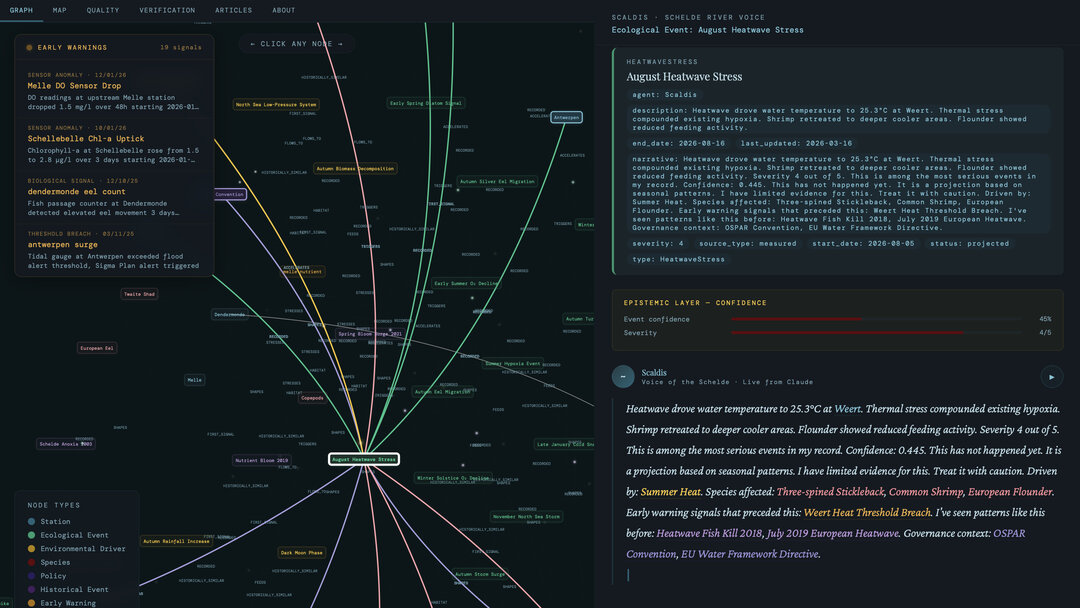Open the Schellebelle Chl-a Uptick warning
The image size is (1080, 608).
coord(114,144)
